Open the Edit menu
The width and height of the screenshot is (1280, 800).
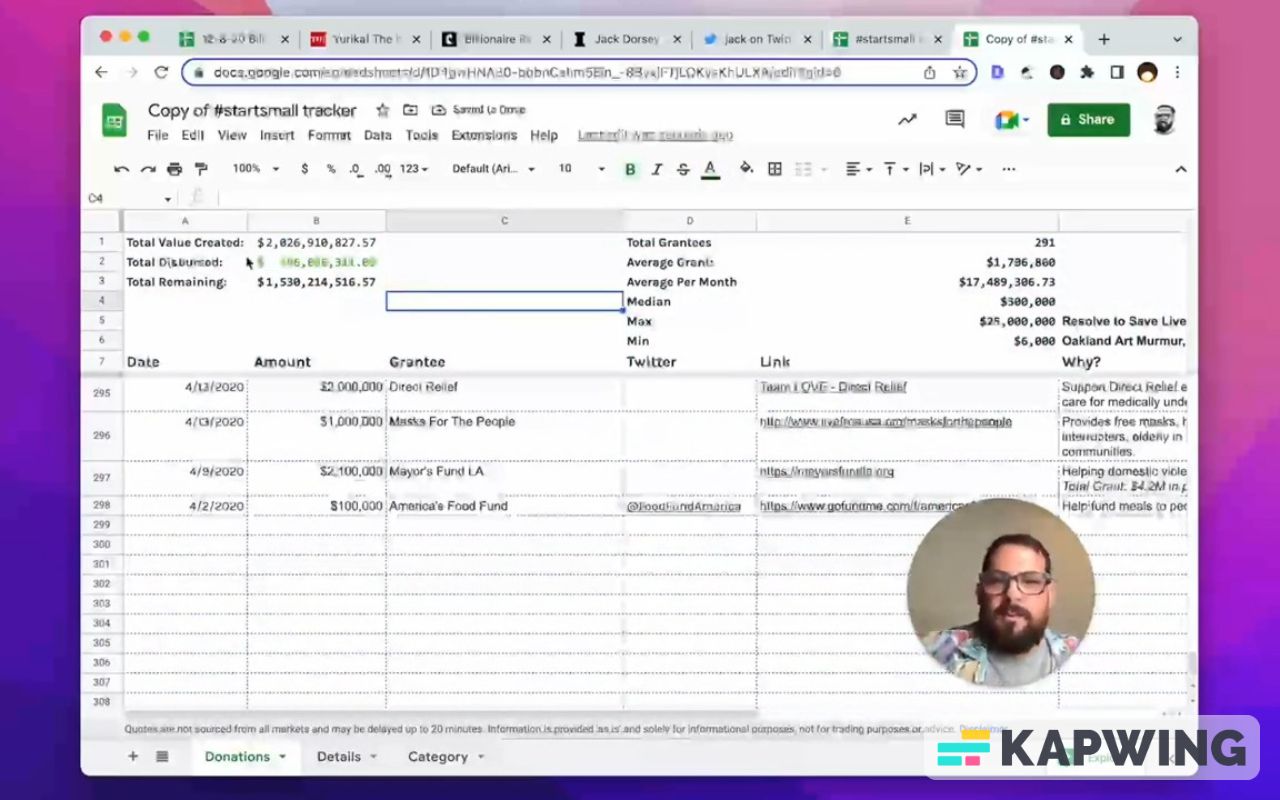click(193, 135)
